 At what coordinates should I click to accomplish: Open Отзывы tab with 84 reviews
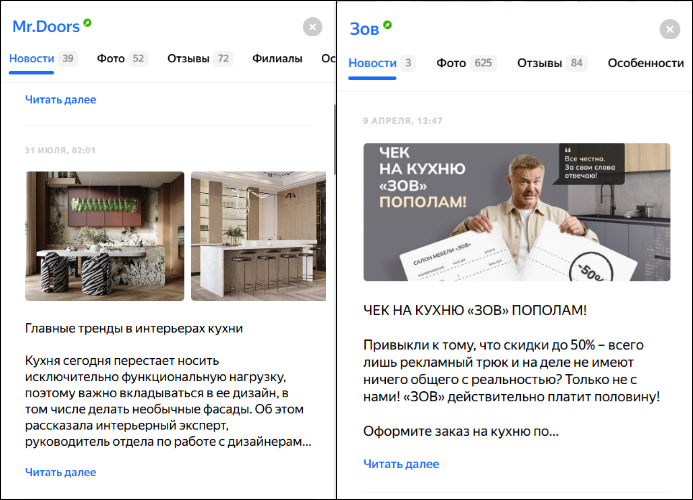click(552, 63)
